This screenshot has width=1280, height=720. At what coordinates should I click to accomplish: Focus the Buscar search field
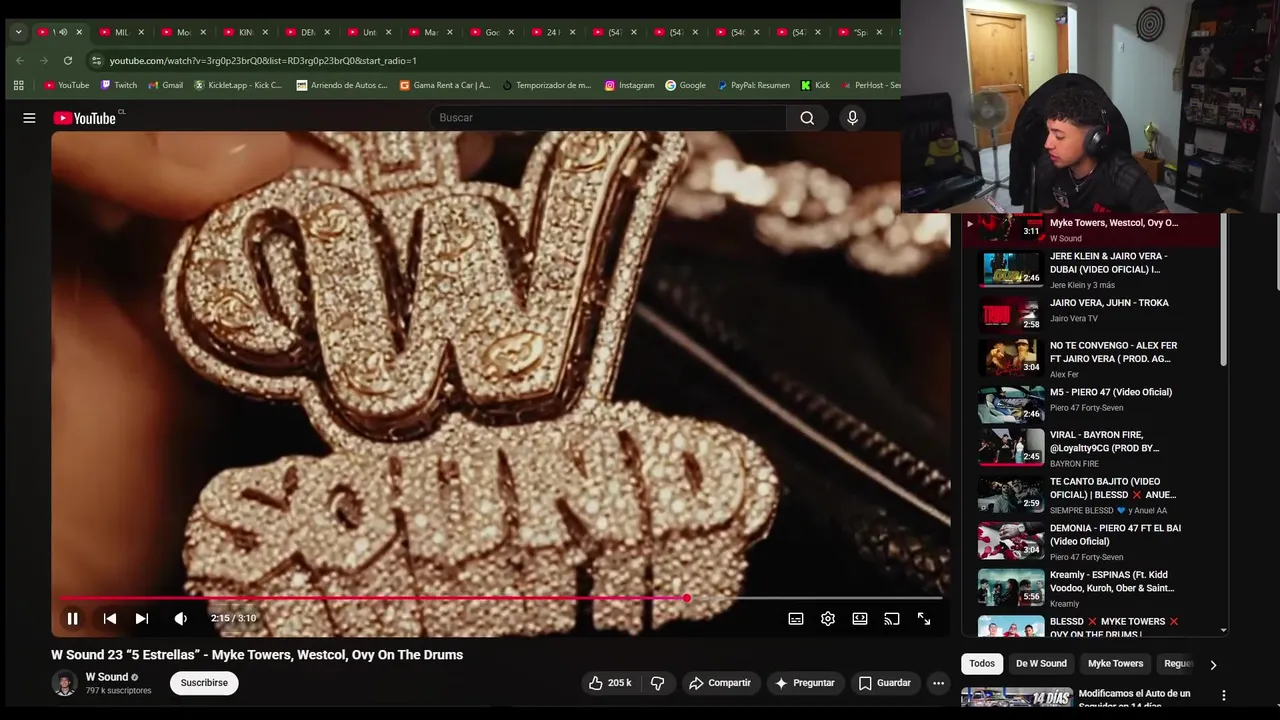click(607, 118)
